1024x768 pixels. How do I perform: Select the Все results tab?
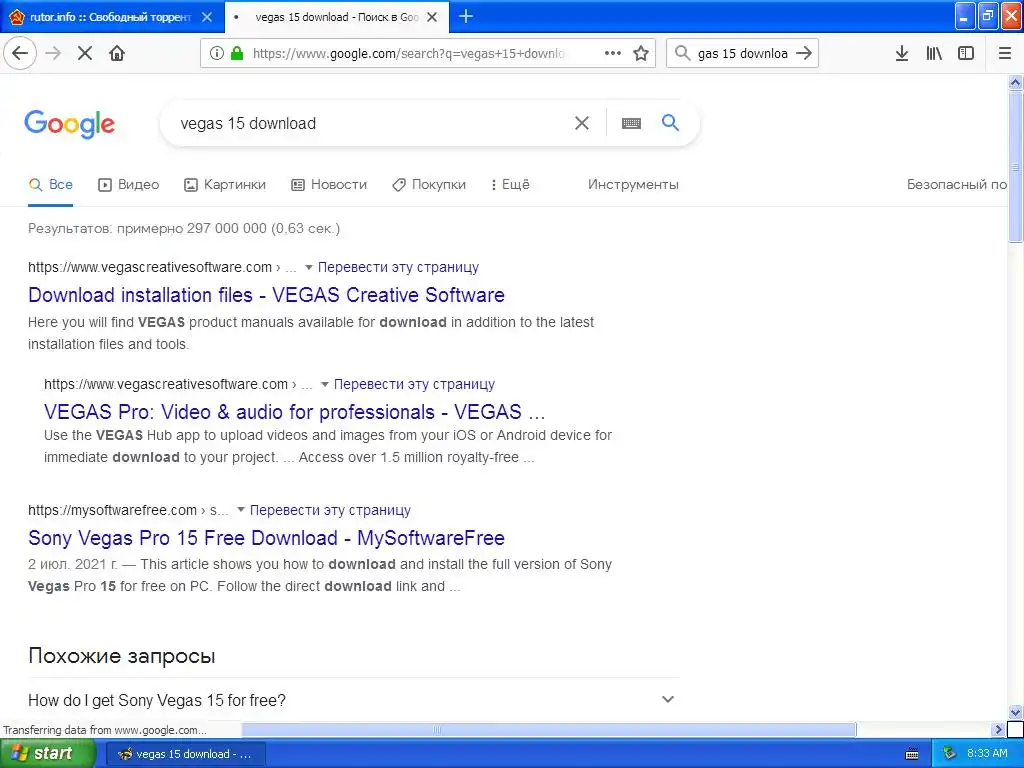point(51,185)
